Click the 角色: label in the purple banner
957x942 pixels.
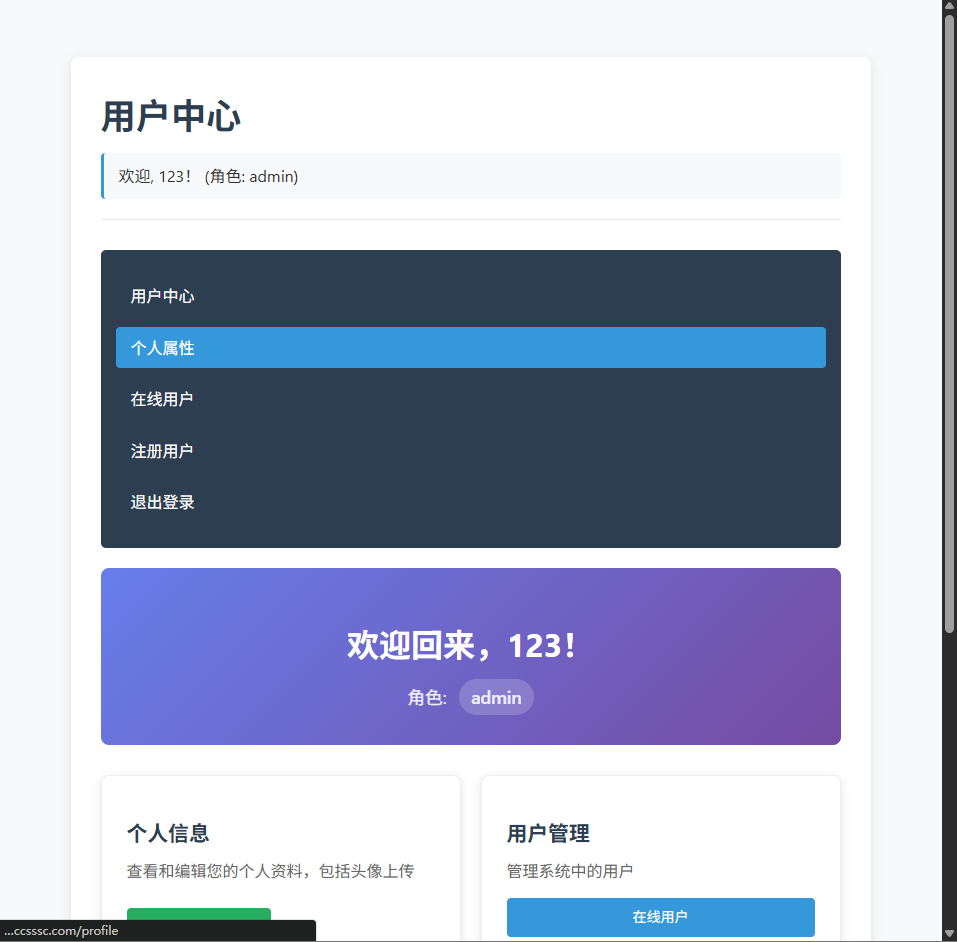point(427,698)
